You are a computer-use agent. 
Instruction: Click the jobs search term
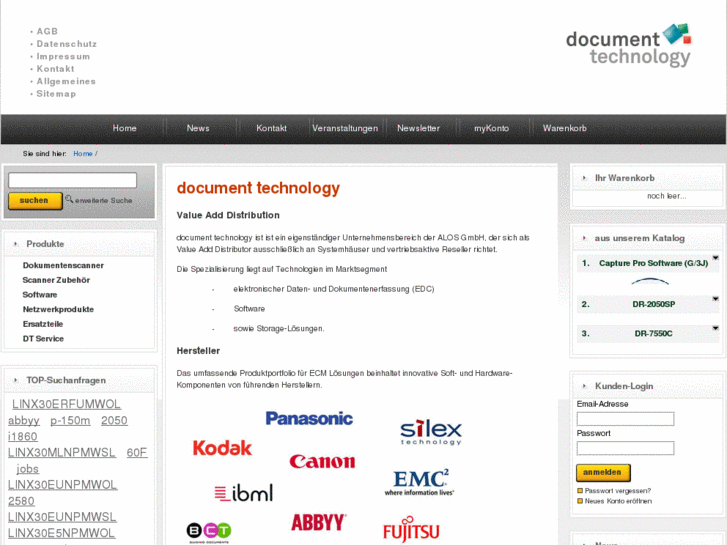point(28,469)
